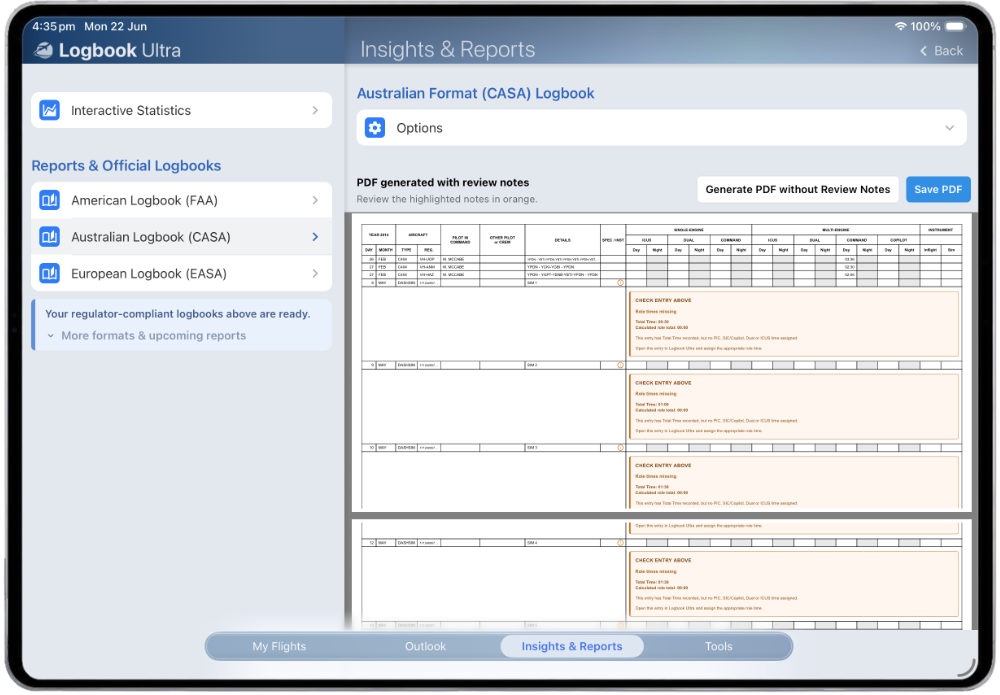Click Generate PDF without Review Notes

[x=798, y=189]
